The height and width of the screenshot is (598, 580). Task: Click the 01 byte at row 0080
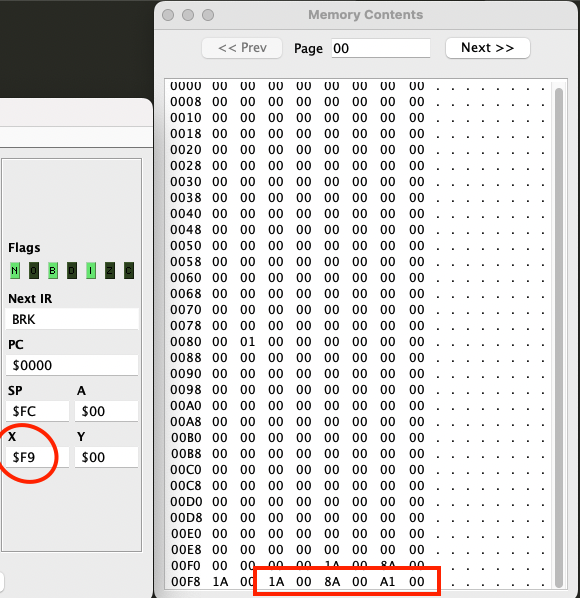point(247,342)
